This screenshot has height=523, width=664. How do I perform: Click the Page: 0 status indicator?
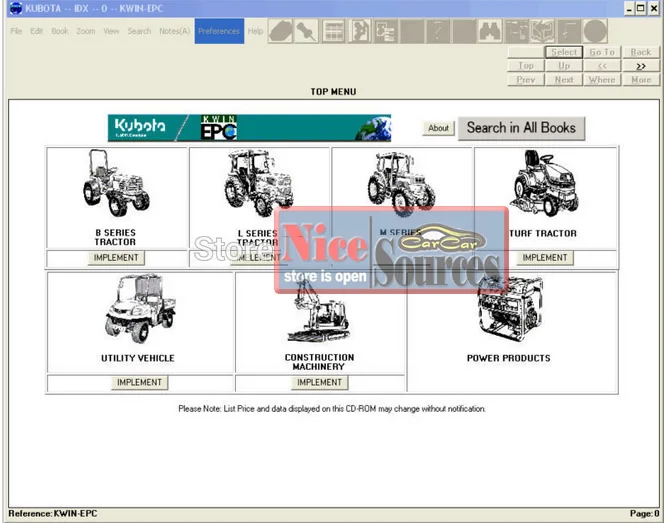[644, 514]
